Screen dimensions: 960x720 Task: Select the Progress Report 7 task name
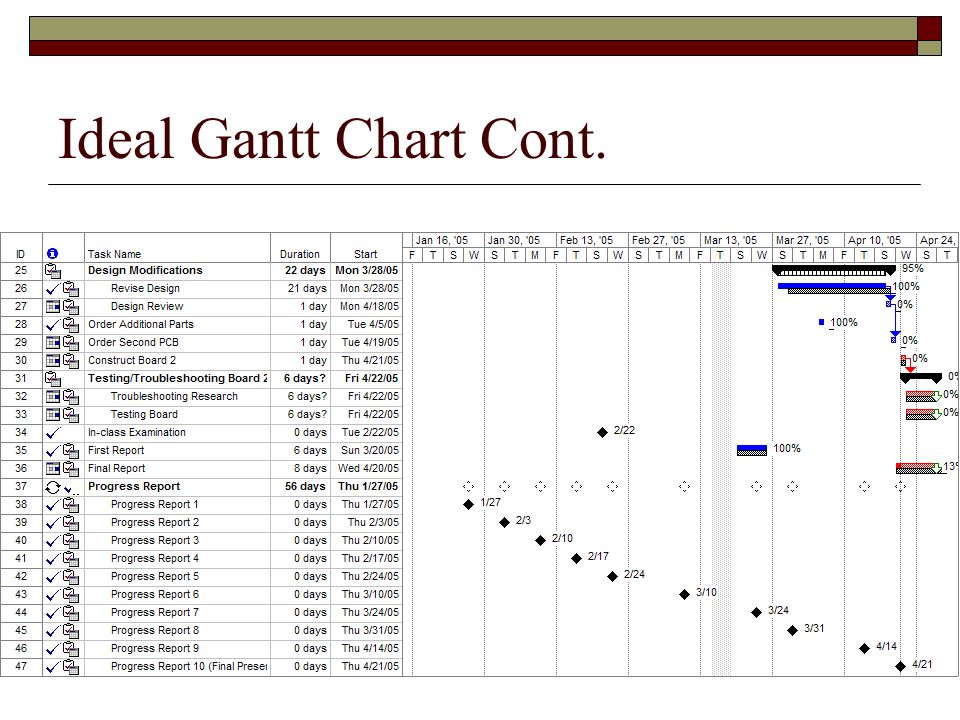pos(155,613)
